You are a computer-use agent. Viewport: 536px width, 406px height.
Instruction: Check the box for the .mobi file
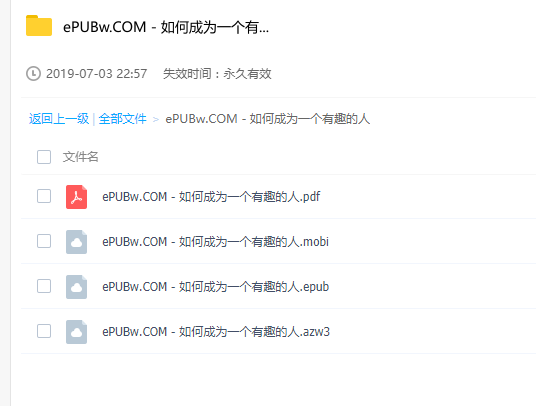44,241
